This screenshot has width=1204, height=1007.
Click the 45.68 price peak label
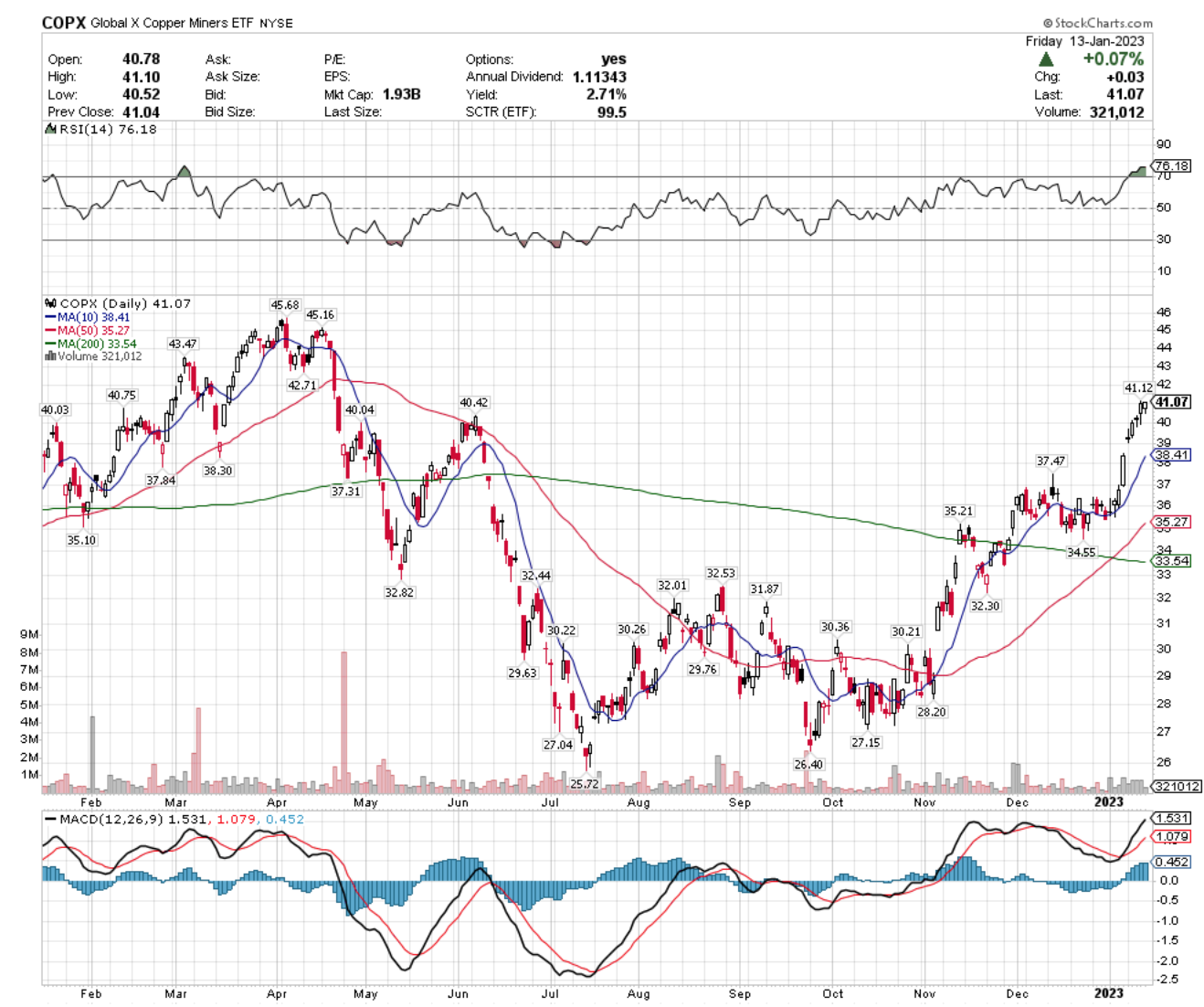click(284, 305)
